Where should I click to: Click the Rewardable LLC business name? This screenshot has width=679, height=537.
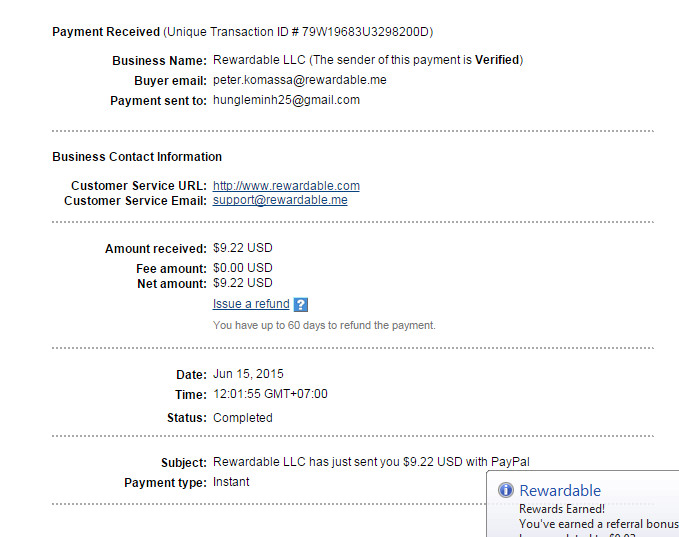[254, 60]
